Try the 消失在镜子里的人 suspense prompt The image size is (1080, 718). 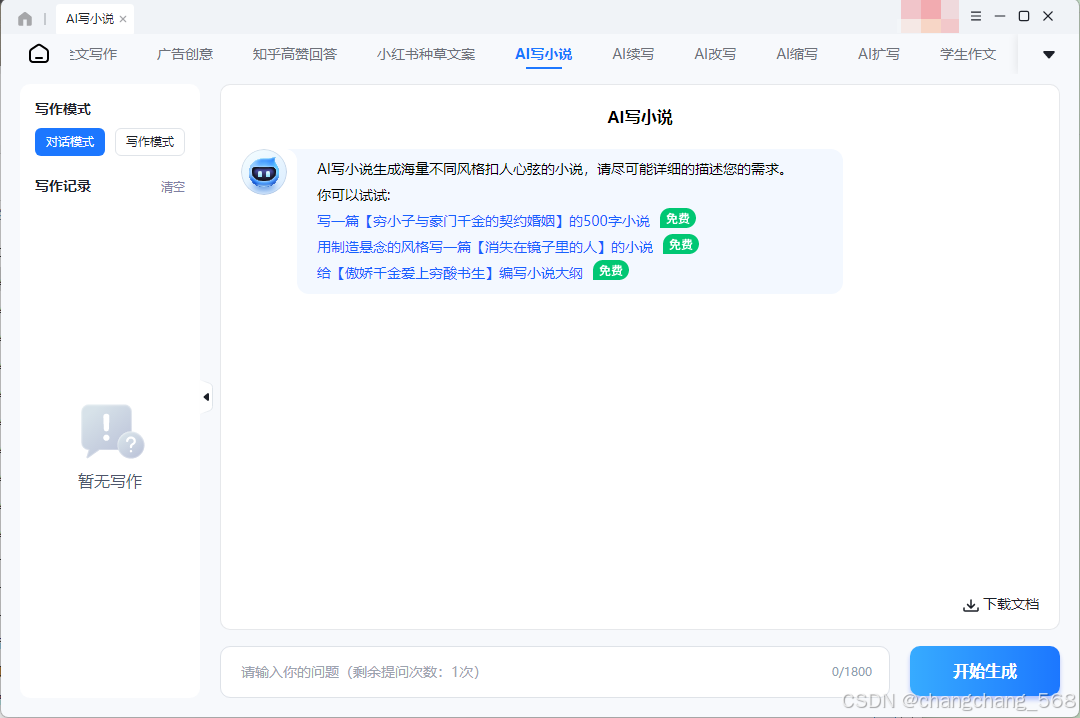point(485,247)
